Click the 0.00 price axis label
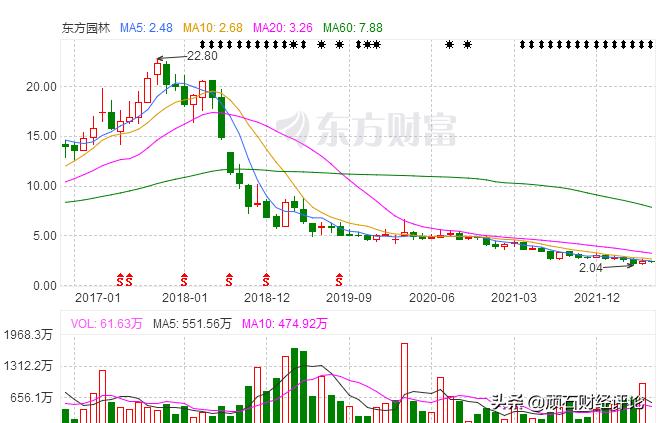The height and width of the screenshot is (423, 657). click(x=45, y=286)
